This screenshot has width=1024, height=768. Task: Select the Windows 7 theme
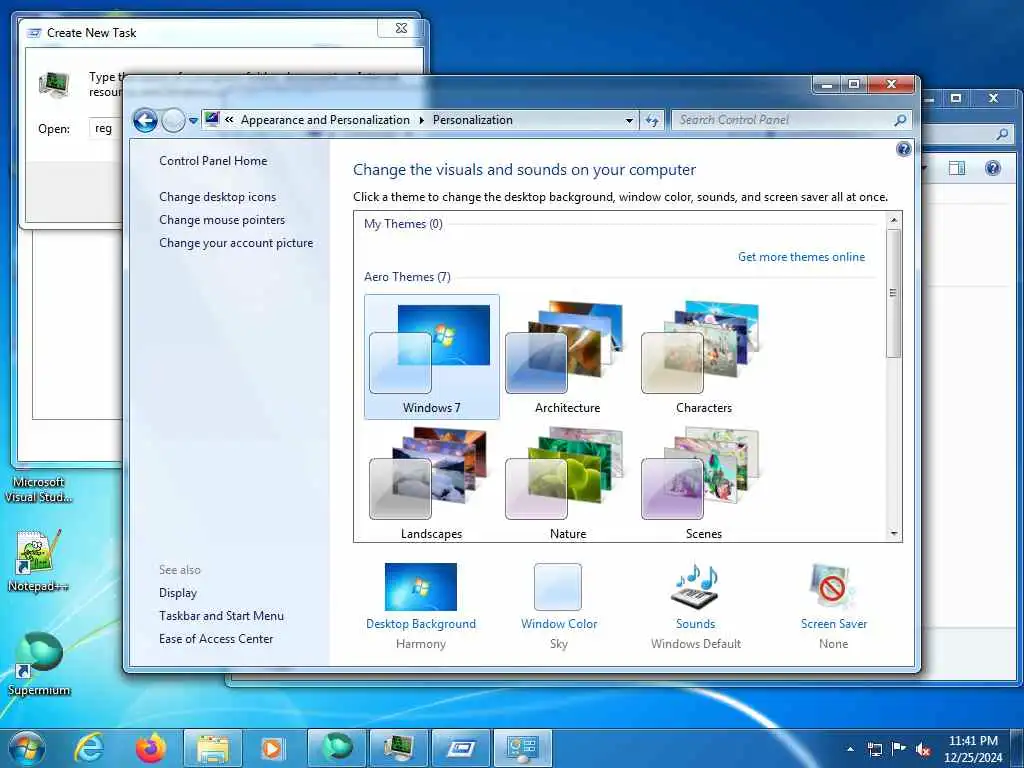coord(432,357)
